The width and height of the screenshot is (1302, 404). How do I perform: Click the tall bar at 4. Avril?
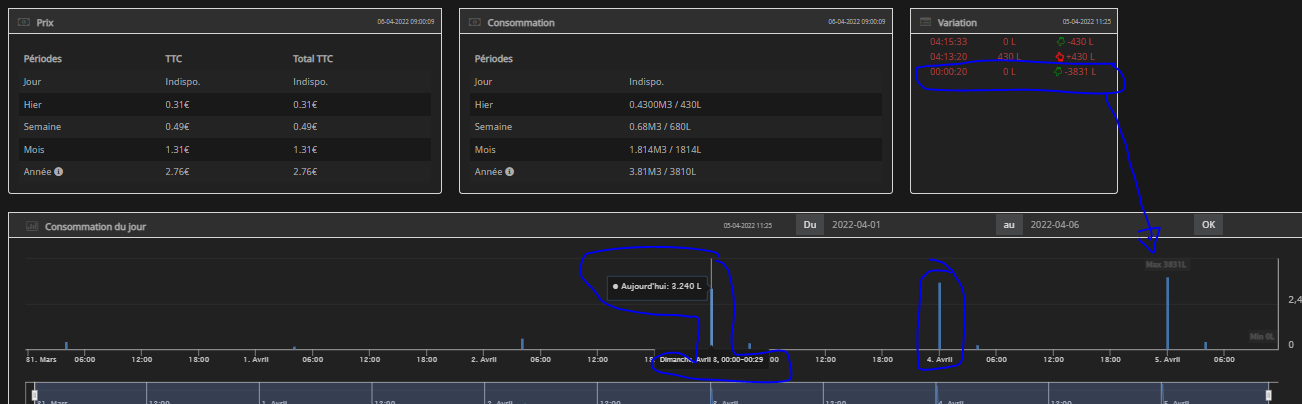pyautogui.click(x=939, y=315)
